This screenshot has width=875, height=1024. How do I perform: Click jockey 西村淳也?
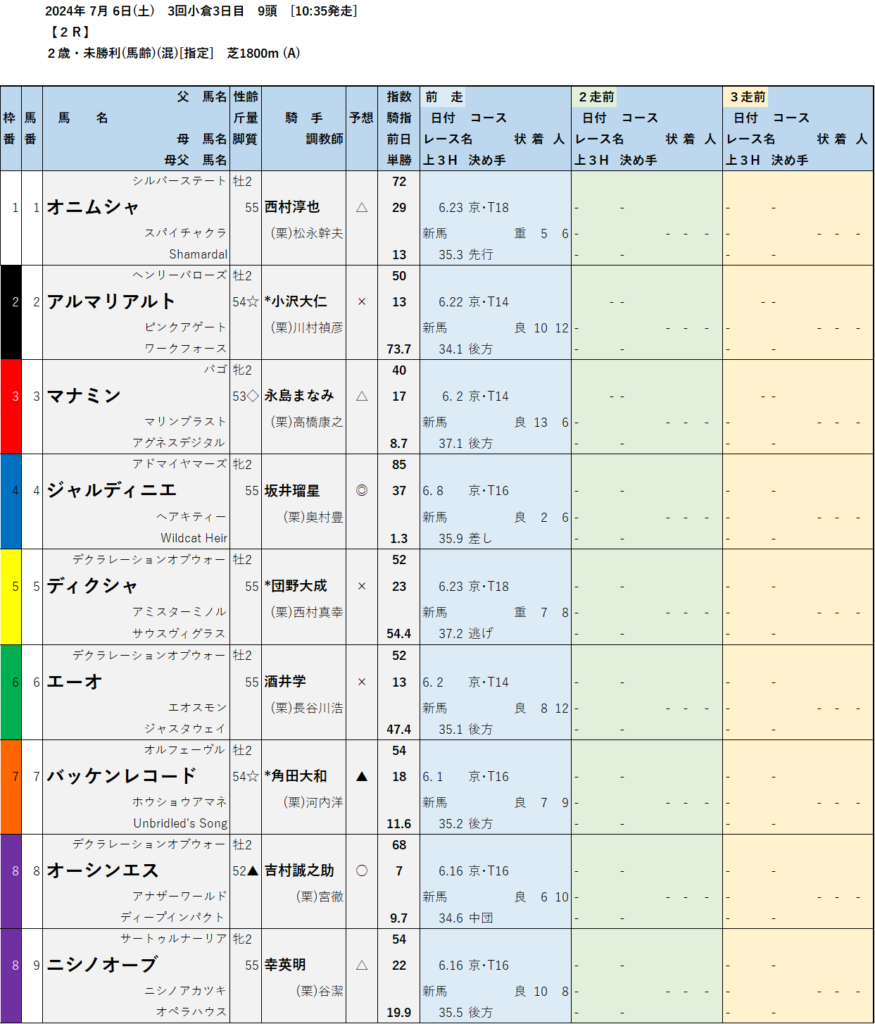pos(292,207)
